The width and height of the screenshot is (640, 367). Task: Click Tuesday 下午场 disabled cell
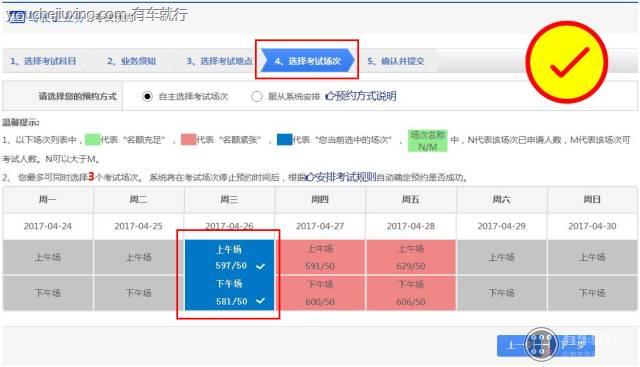coord(138,293)
